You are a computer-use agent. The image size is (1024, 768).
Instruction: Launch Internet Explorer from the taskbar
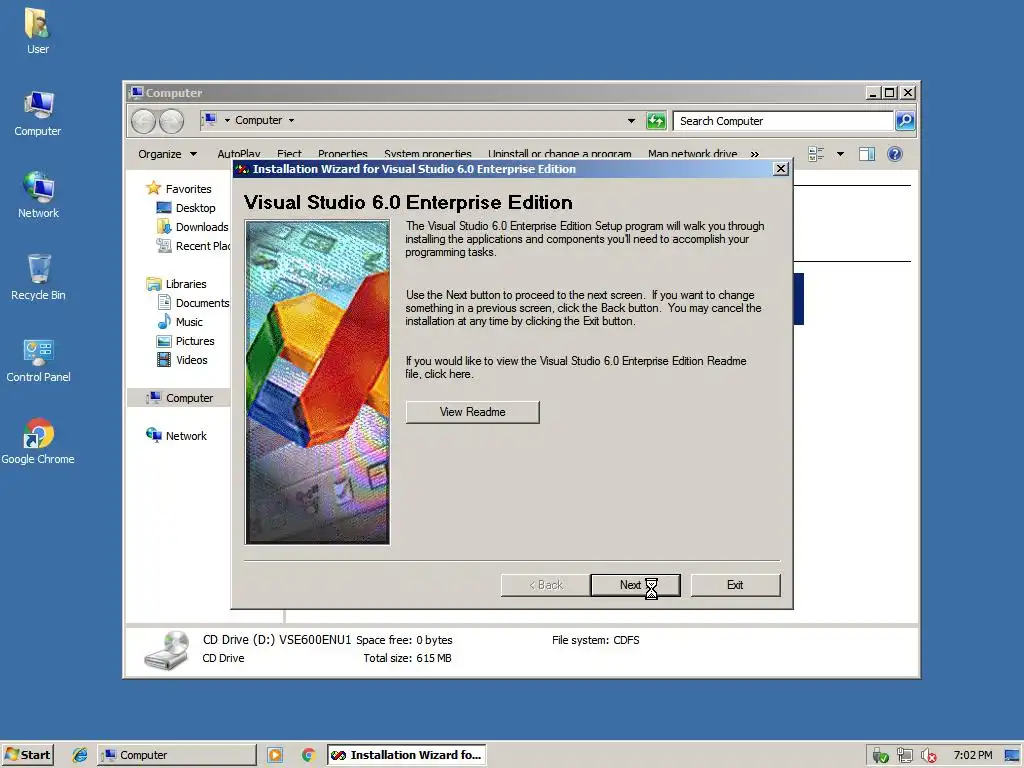coord(80,755)
